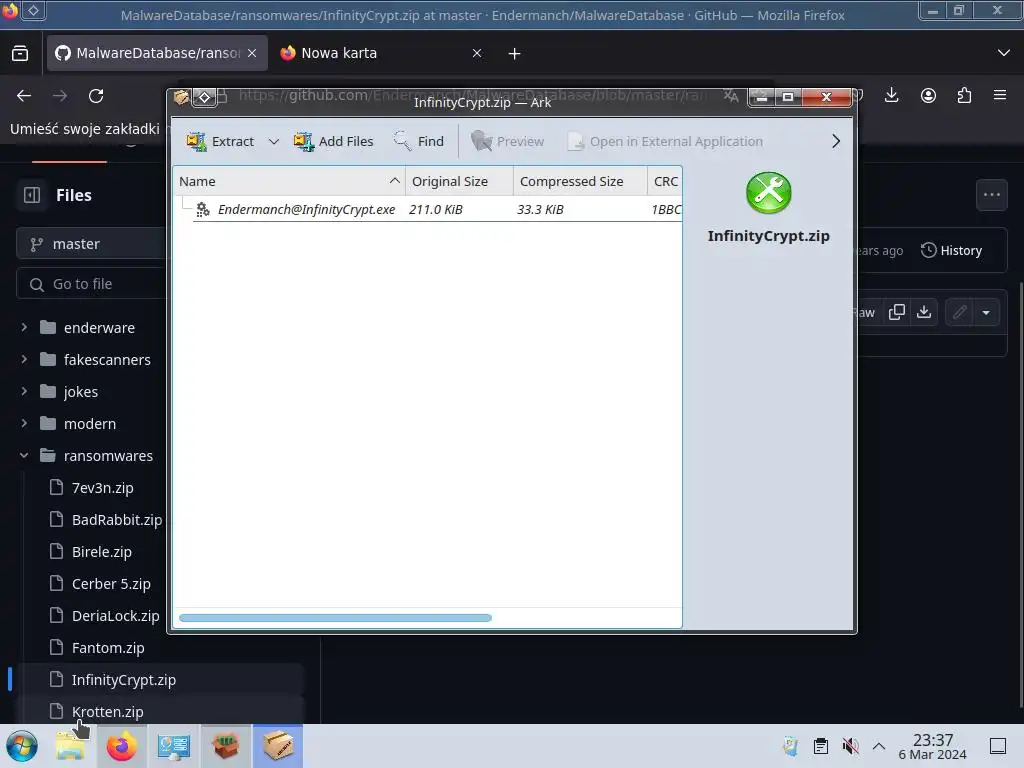Sort by Original Size column header
This screenshot has height=768, width=1024.
459,182
